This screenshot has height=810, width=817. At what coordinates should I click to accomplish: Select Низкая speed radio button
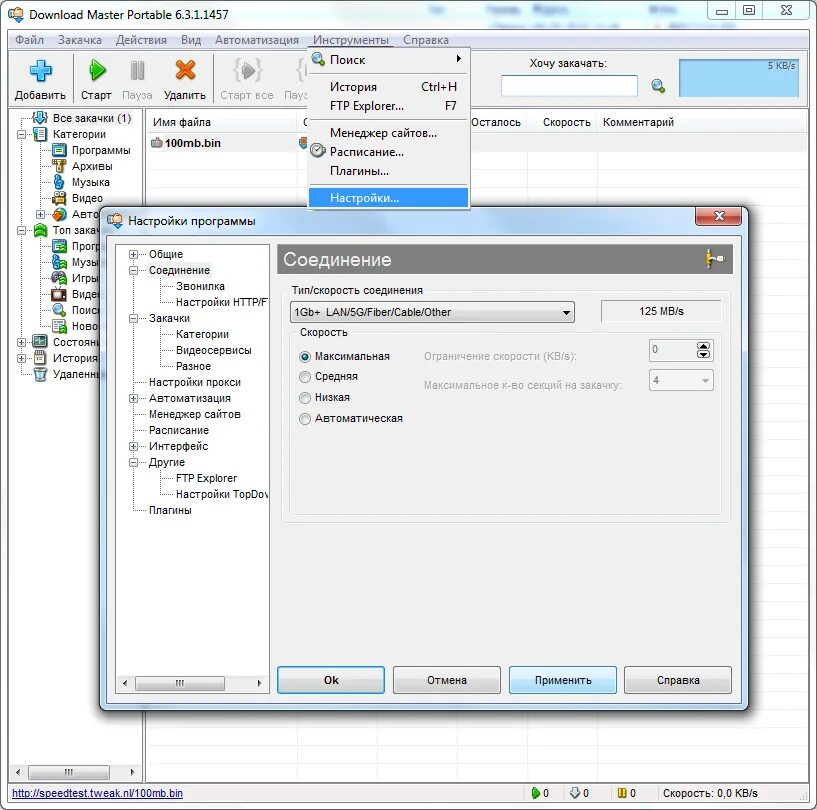(305, 398)
